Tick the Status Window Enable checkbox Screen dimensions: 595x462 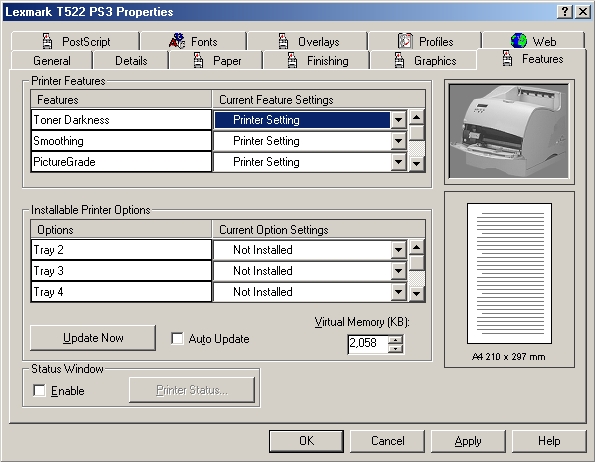point(39,390)
